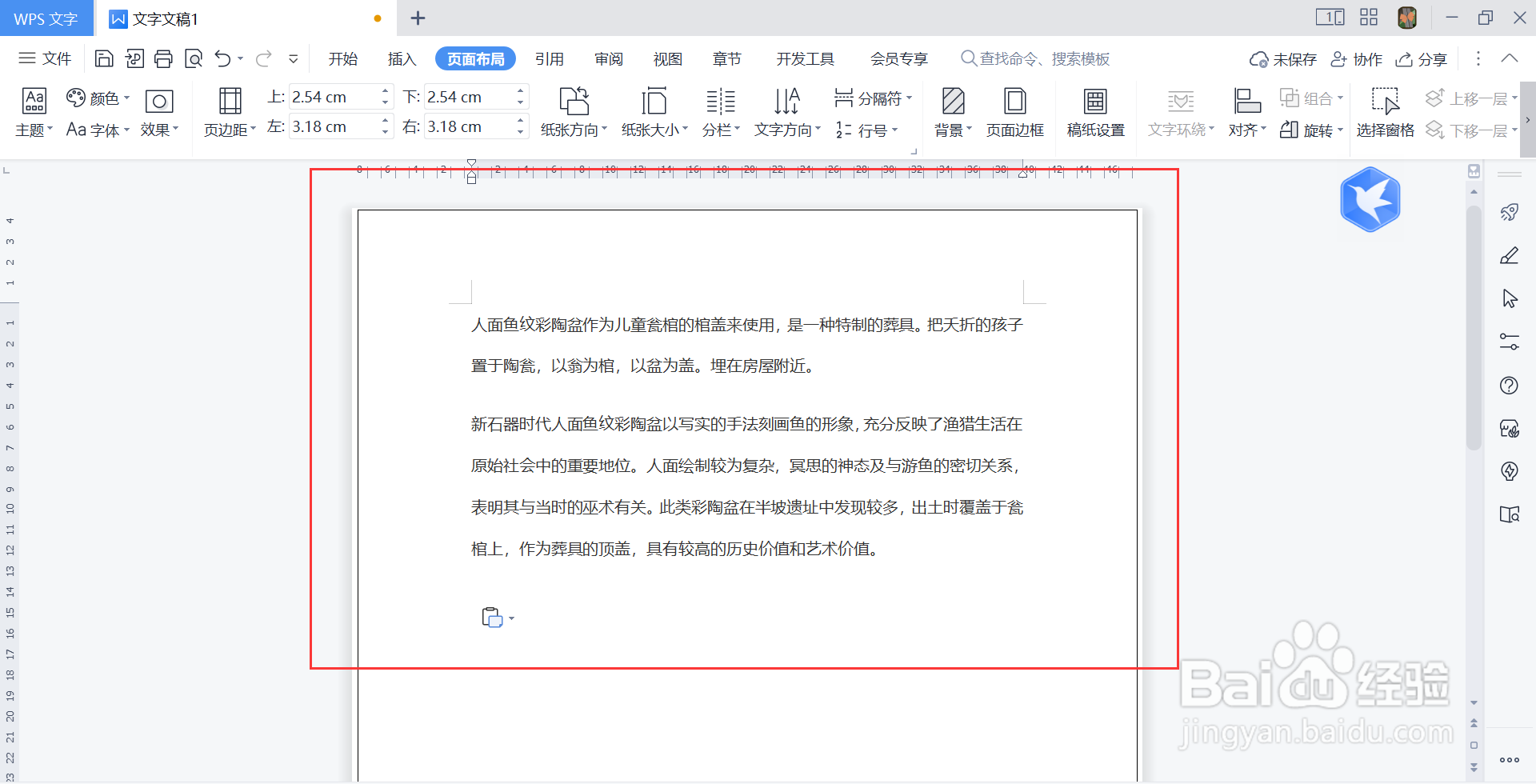The height and width of the screenshot is (784, 1536).
Task: Decrease the right margin with down stepper
Action: [521, 132]
